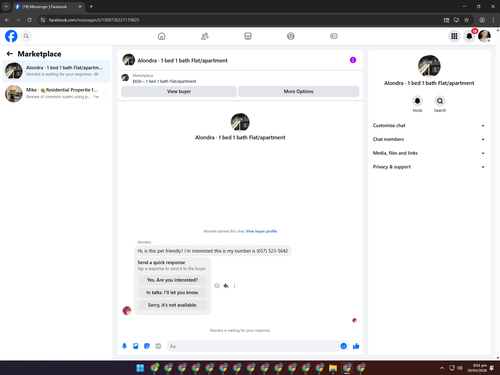Screen dimensions: 500x375
Task: Click the Messenger Facebook browser tab
Action: coord(48,7)
